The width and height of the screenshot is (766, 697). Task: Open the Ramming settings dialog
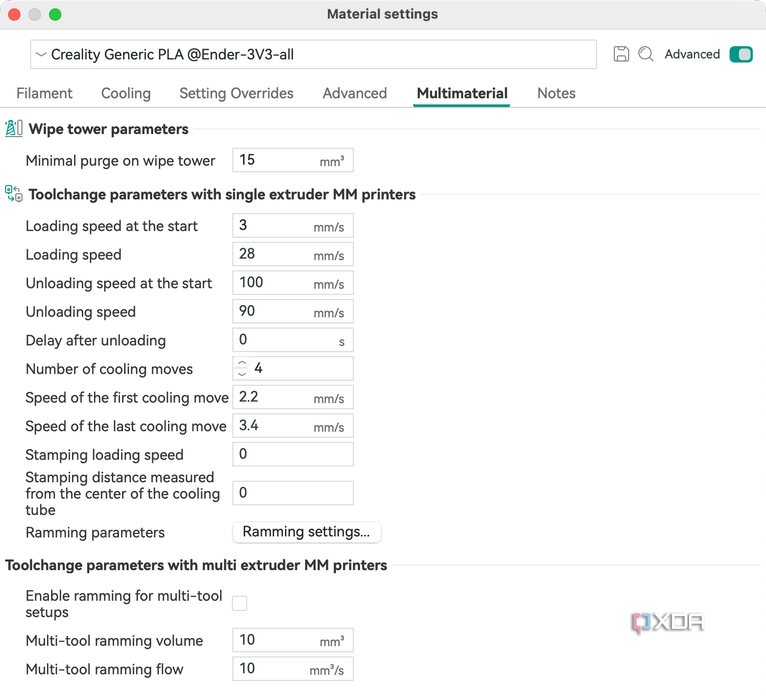click(306, 531)
